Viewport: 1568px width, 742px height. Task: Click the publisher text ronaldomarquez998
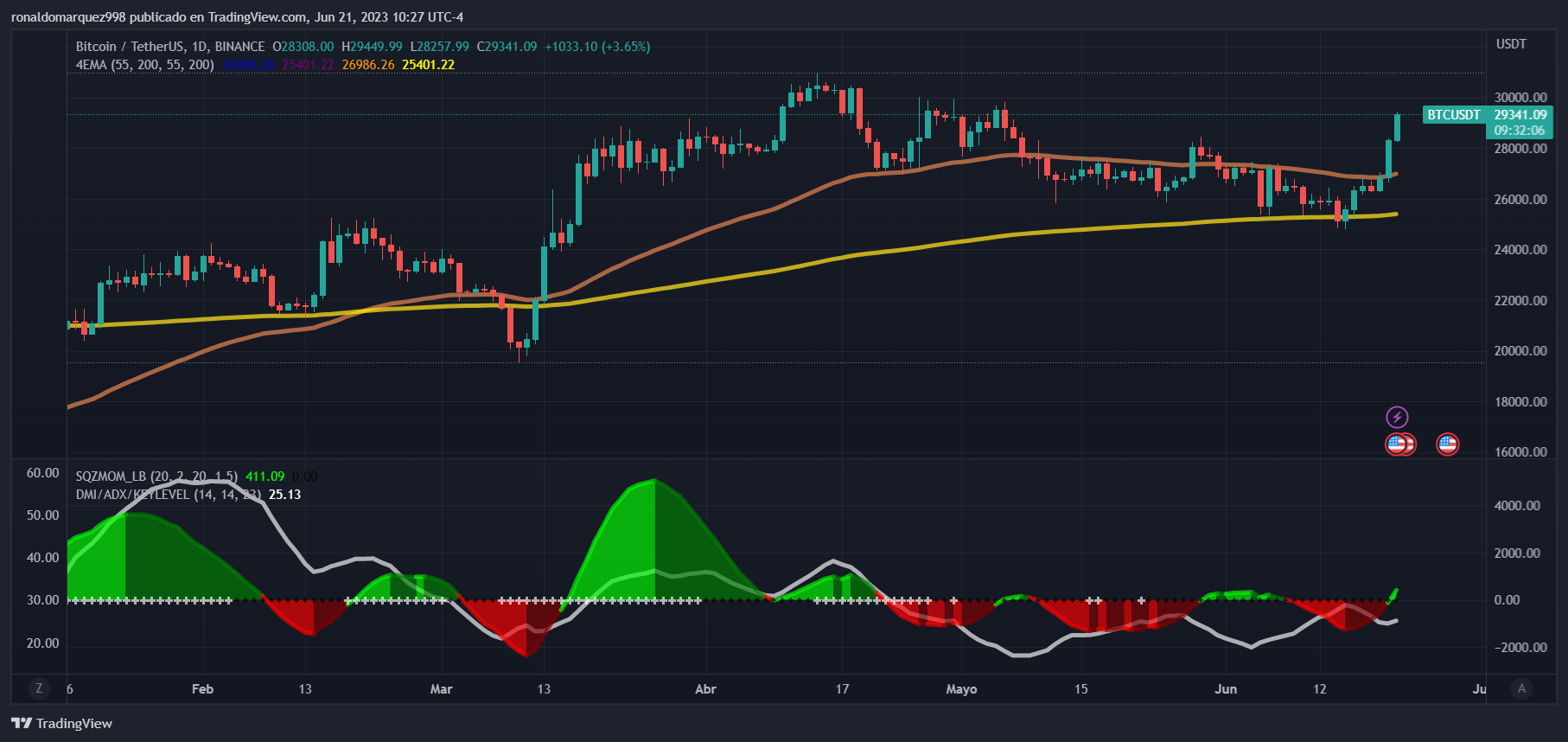point(68,17)
